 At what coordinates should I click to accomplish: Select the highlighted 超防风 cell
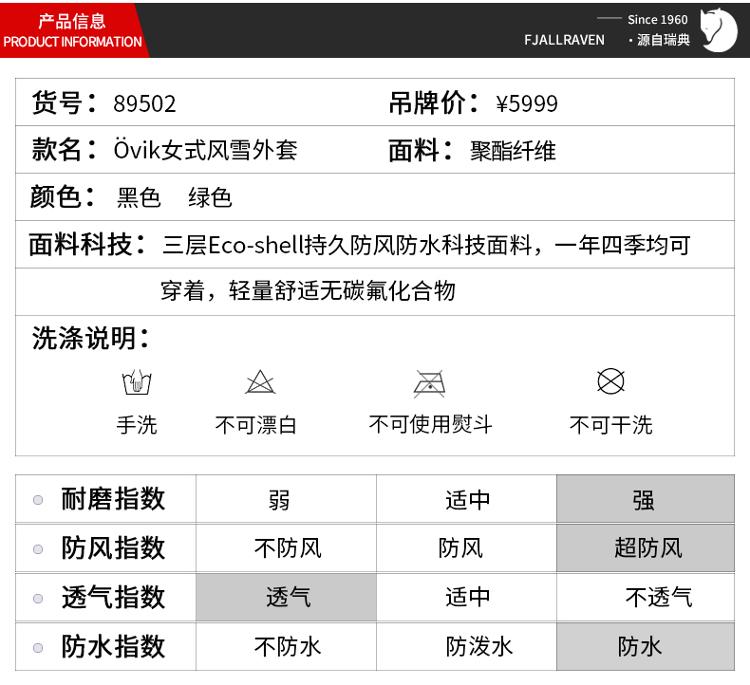pyautogui.click(x=645, y=548)
